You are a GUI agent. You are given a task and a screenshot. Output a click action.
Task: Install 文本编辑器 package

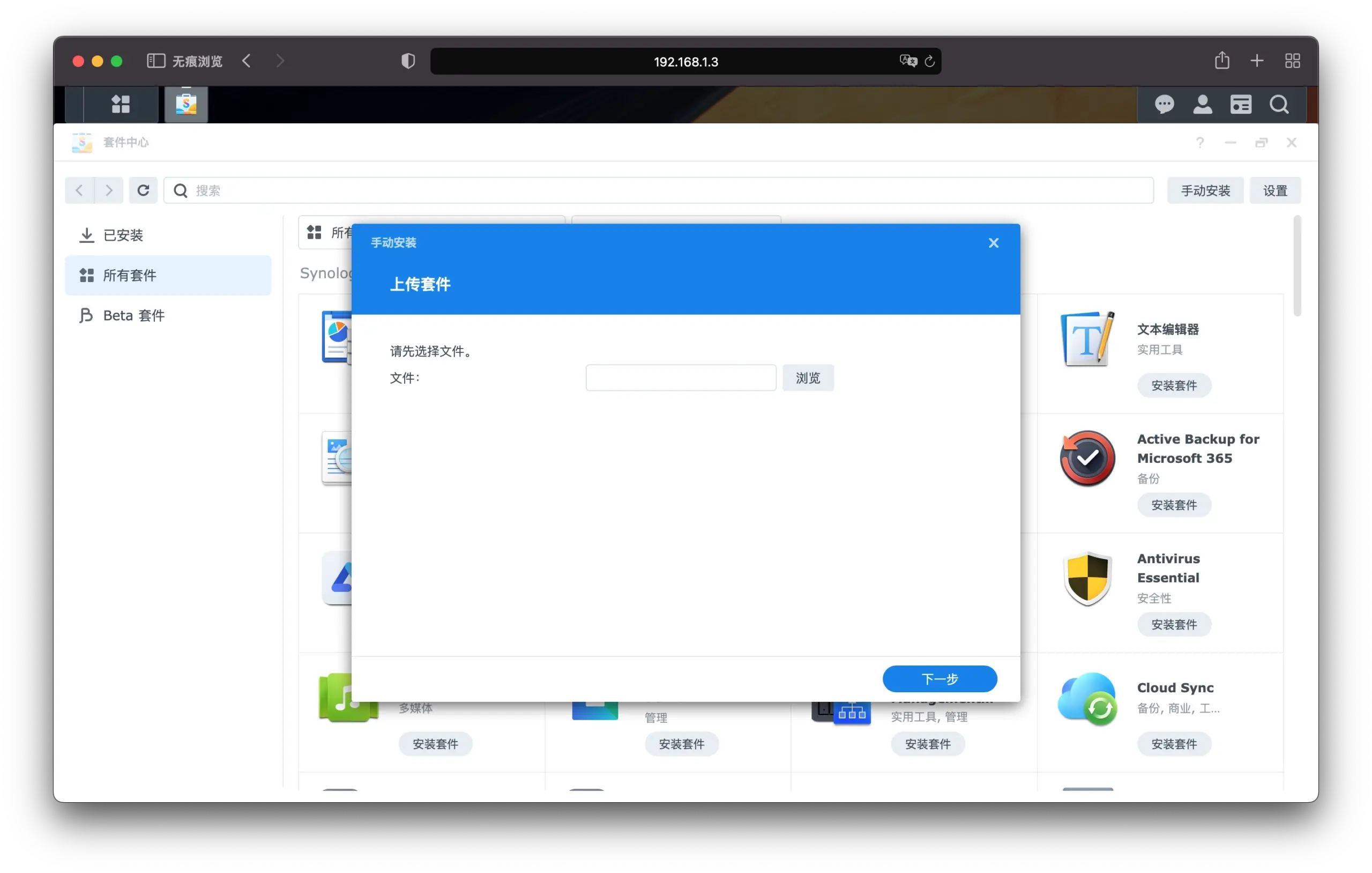1174,386
